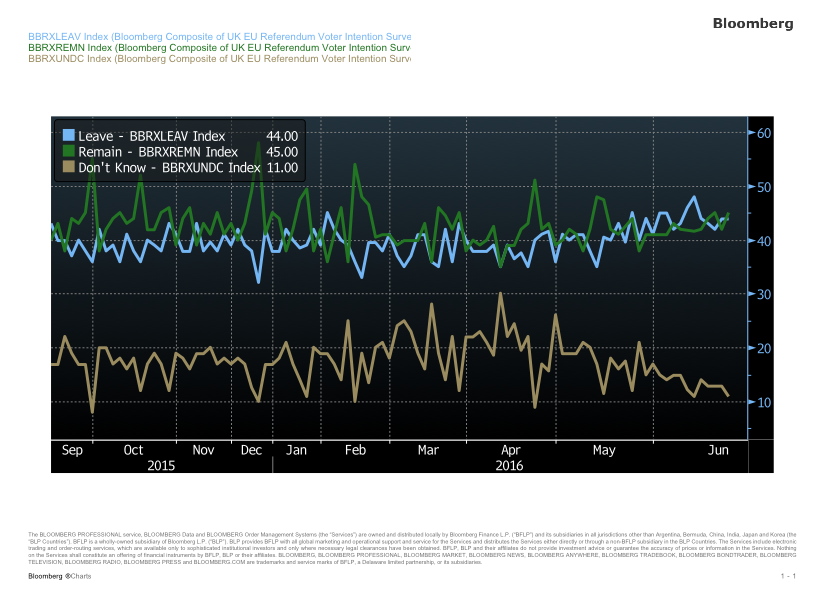Viewport: 824px width, 595px height.
Task: Click the BBRXLEAV Index blue title line
Action: tap(219, 36)
